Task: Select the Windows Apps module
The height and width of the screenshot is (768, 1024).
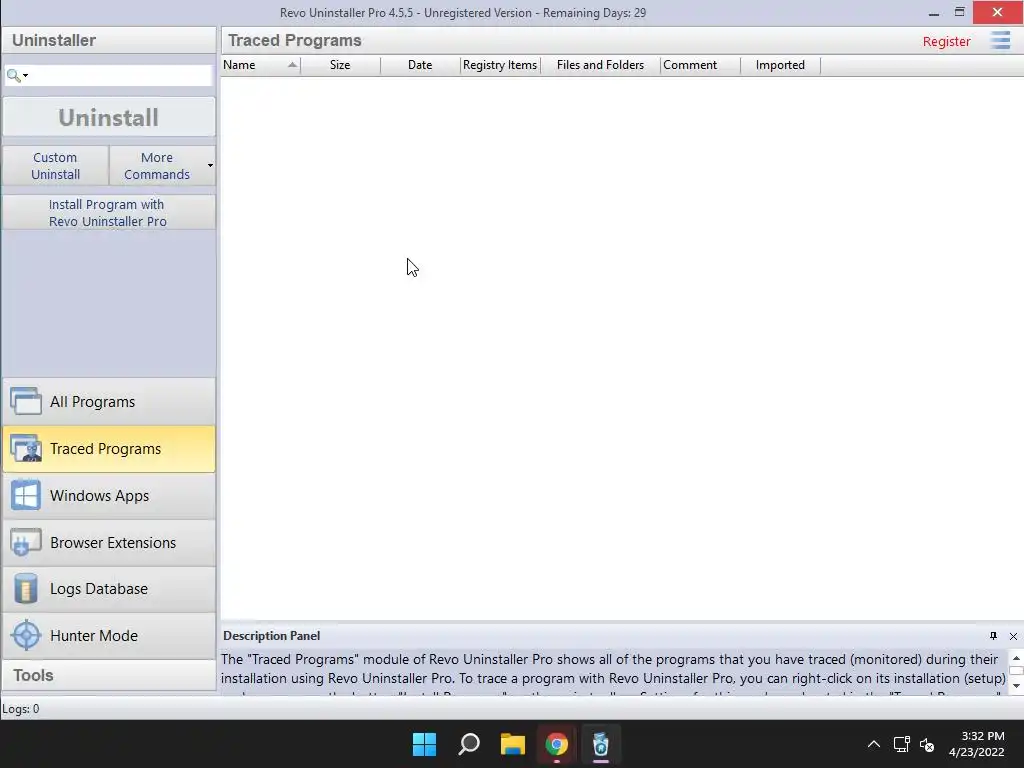Action: (x=109, y=496)
